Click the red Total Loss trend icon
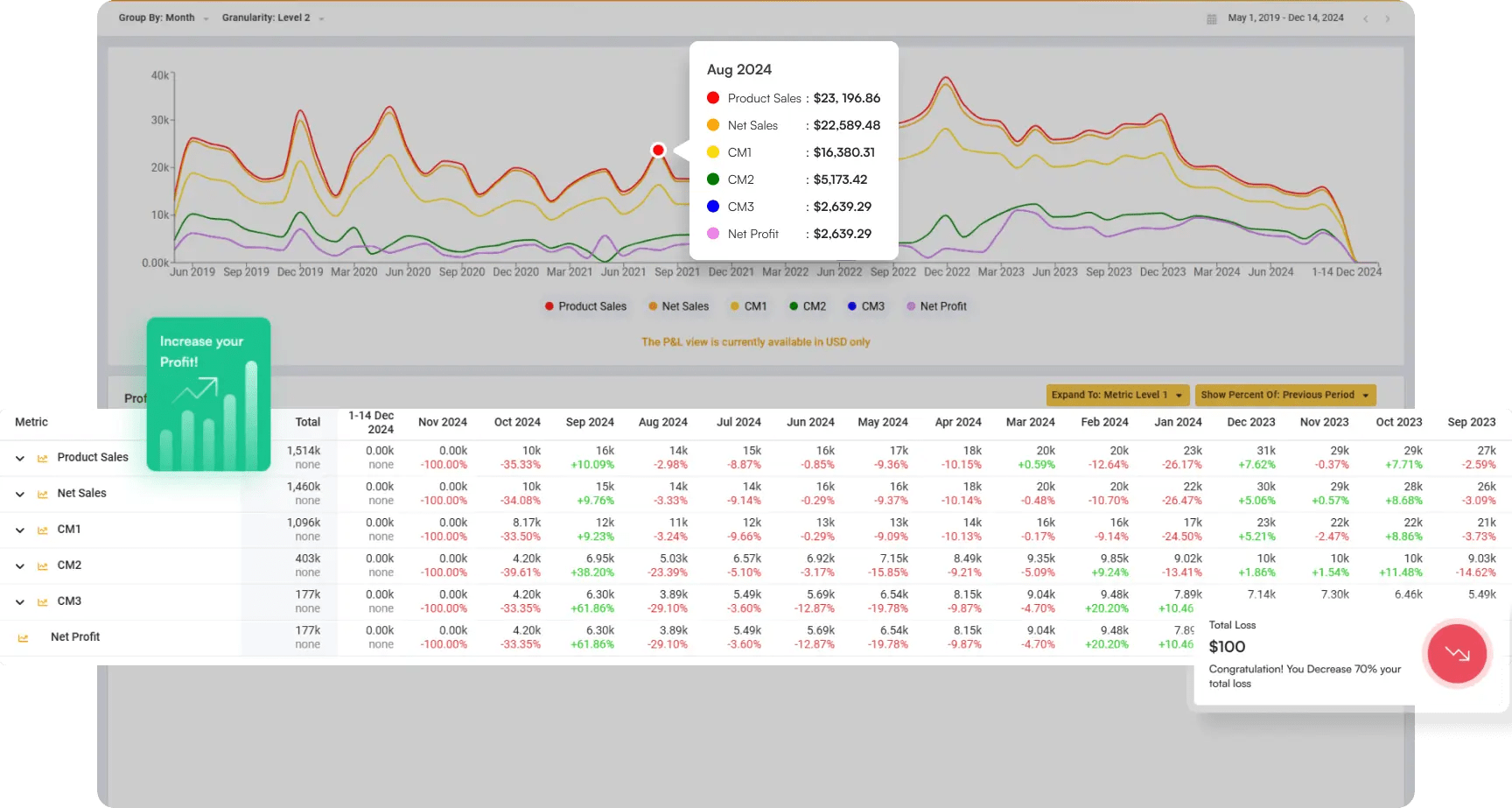1512x808 pixels. 1457,653
